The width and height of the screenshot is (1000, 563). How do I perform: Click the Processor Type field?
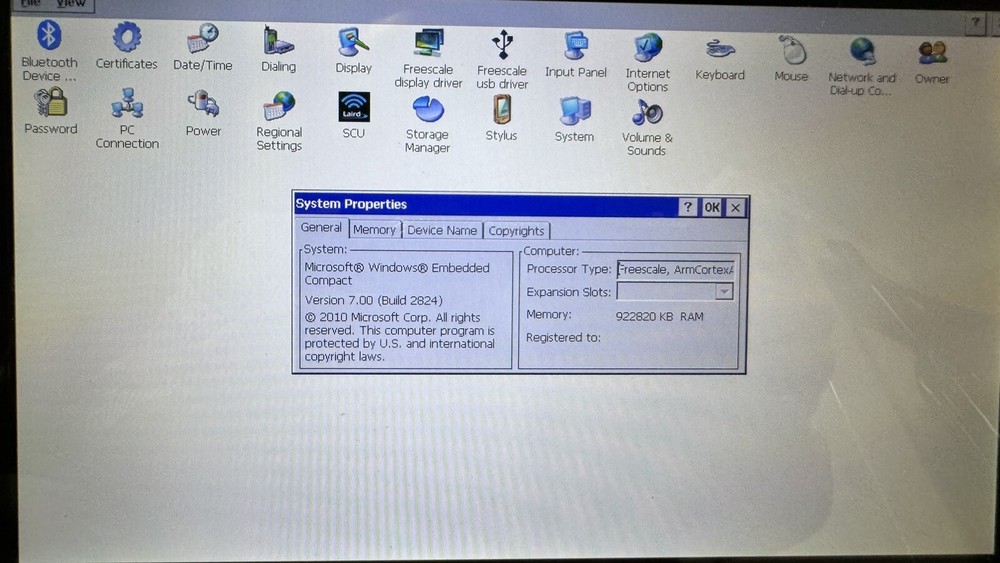click(675, 270)
